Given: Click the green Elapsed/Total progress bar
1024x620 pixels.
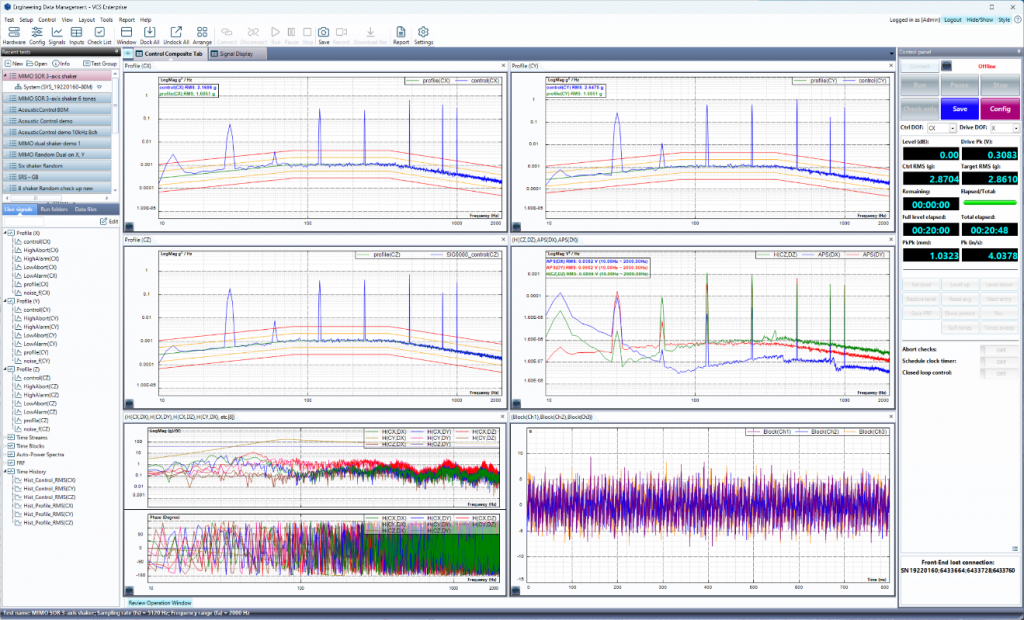Looking at the screenshot, I should tap(989, 203).
